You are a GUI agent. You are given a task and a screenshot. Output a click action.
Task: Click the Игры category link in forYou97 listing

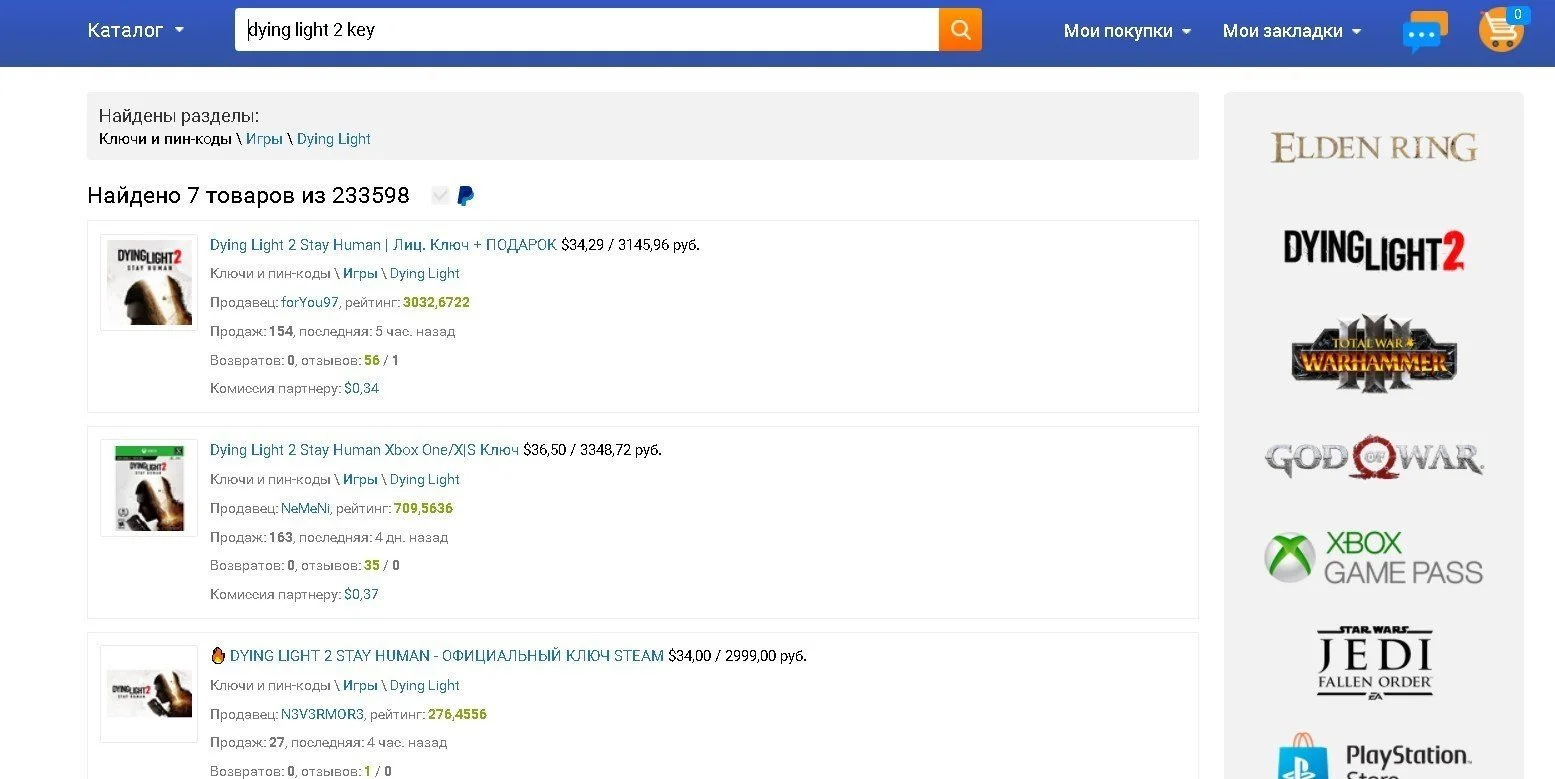point(360,274)
